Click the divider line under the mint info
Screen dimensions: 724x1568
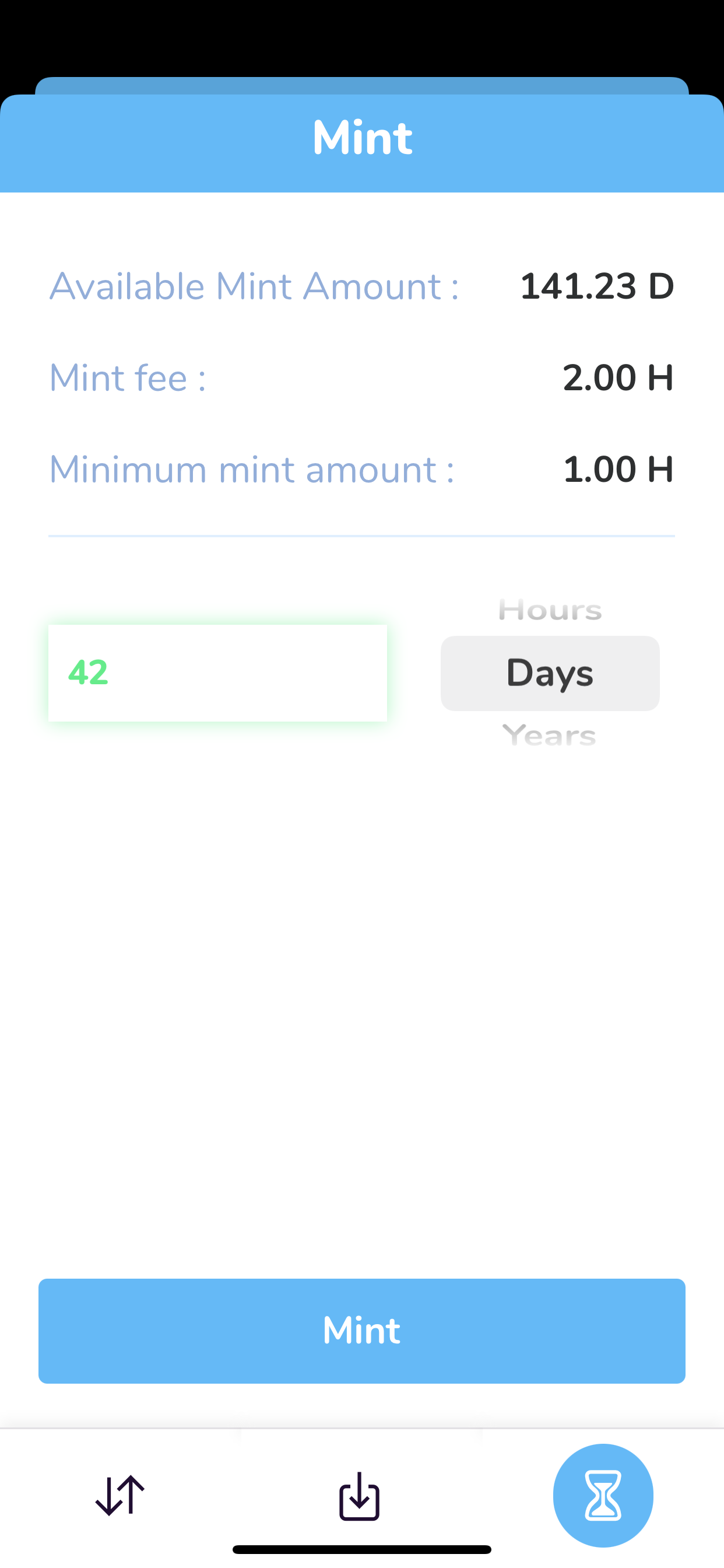[362, 536]
